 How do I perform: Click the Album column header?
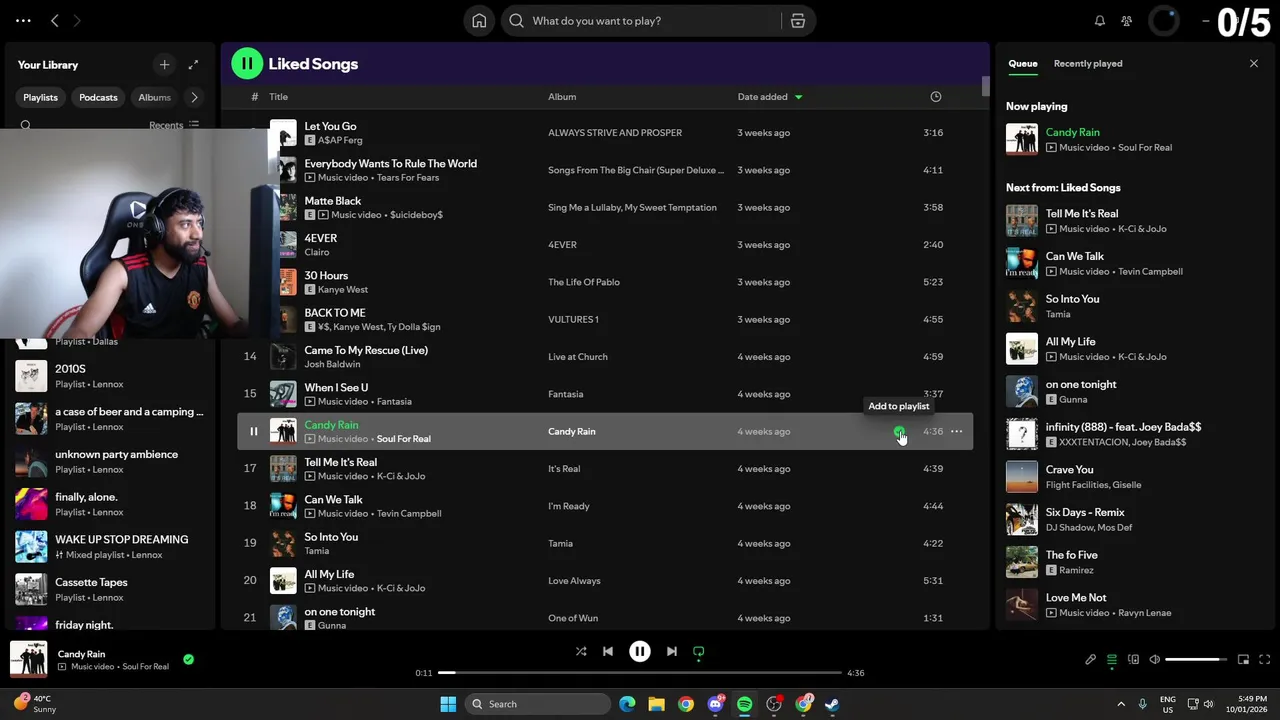coord(562,97)
